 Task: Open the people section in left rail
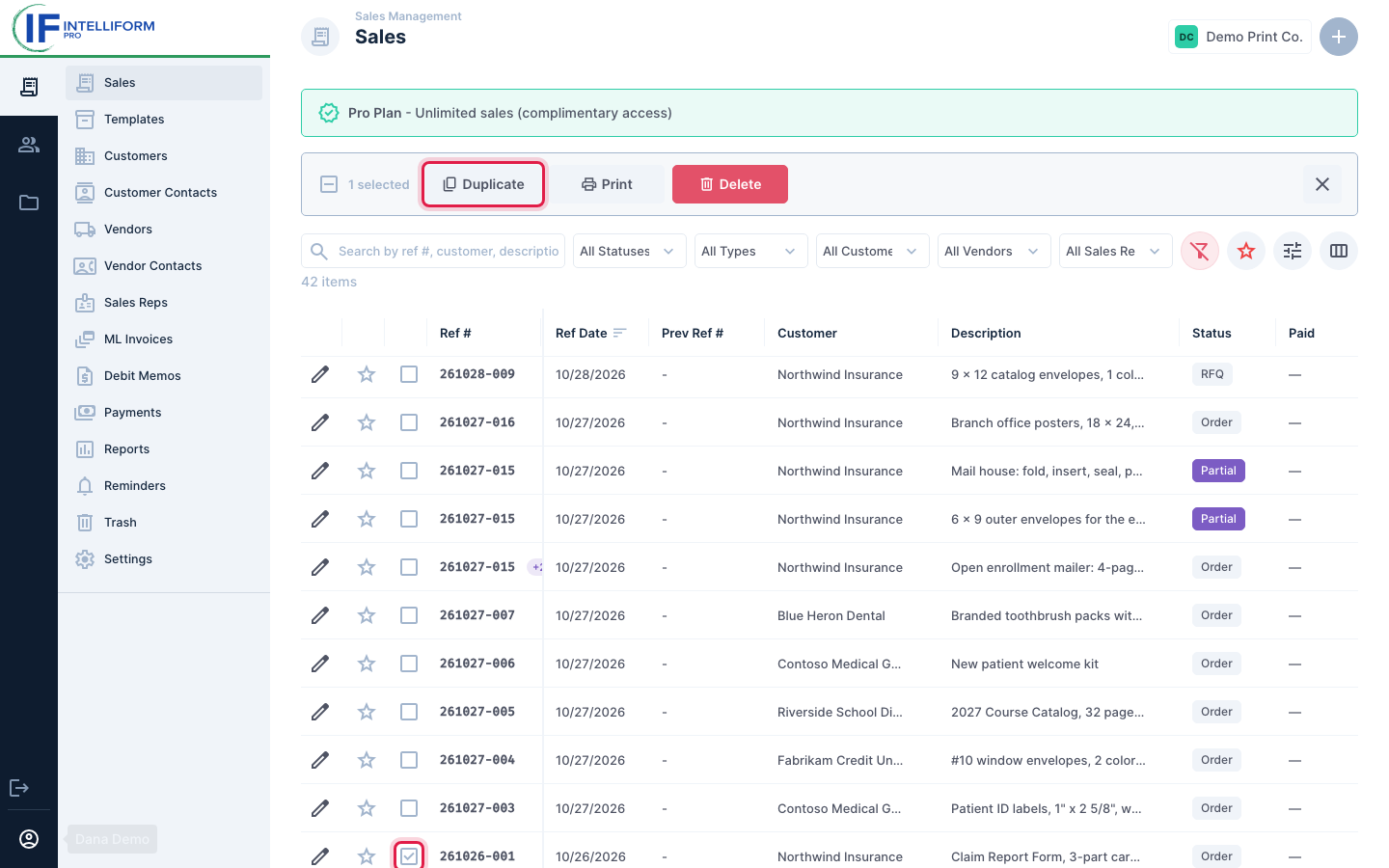(x=29, y=145)
